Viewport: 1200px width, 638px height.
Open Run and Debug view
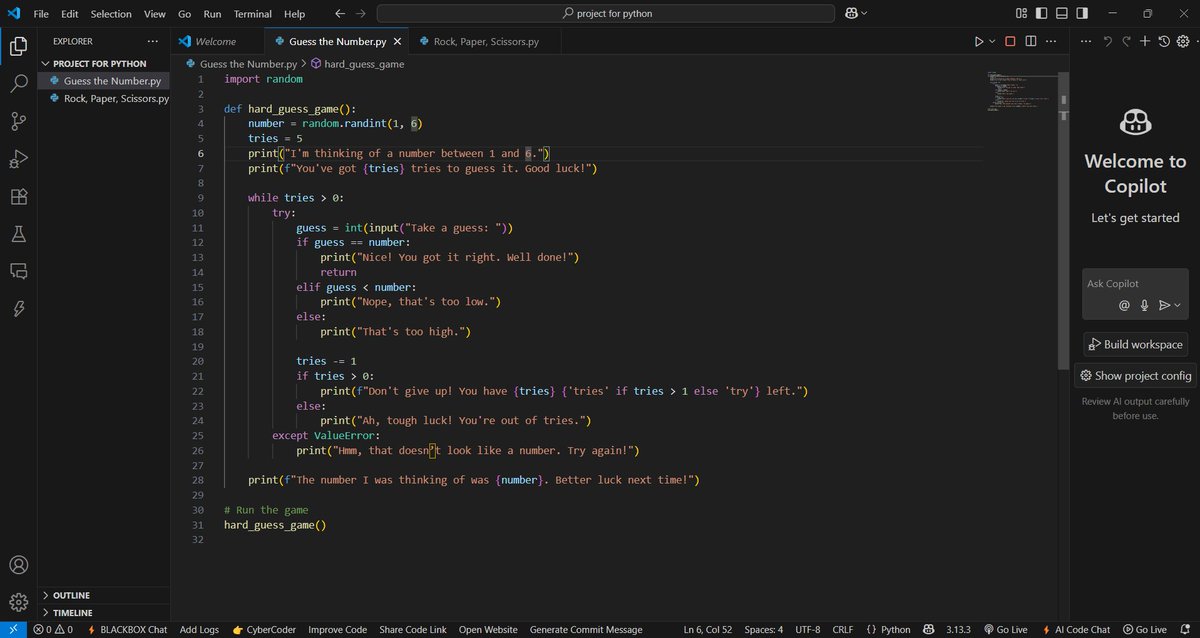coord(18,159)
